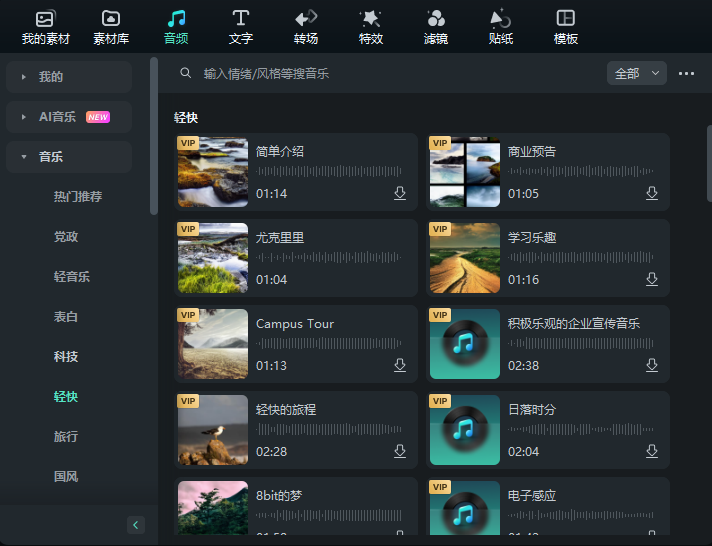The image size is (712, 546).
Task: Click the left sidebar scrollbar
Action: pos(153,135)
